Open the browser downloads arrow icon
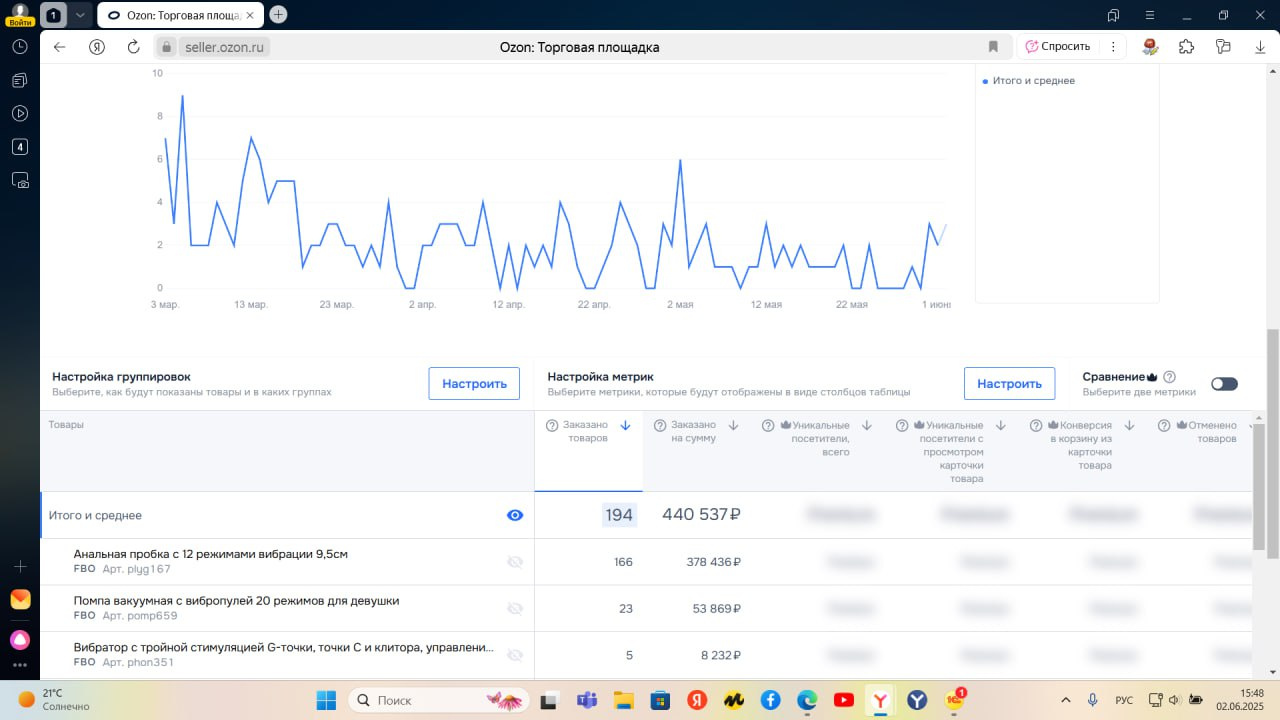Screen dimensions: 1280x720 coord(1259,47)
